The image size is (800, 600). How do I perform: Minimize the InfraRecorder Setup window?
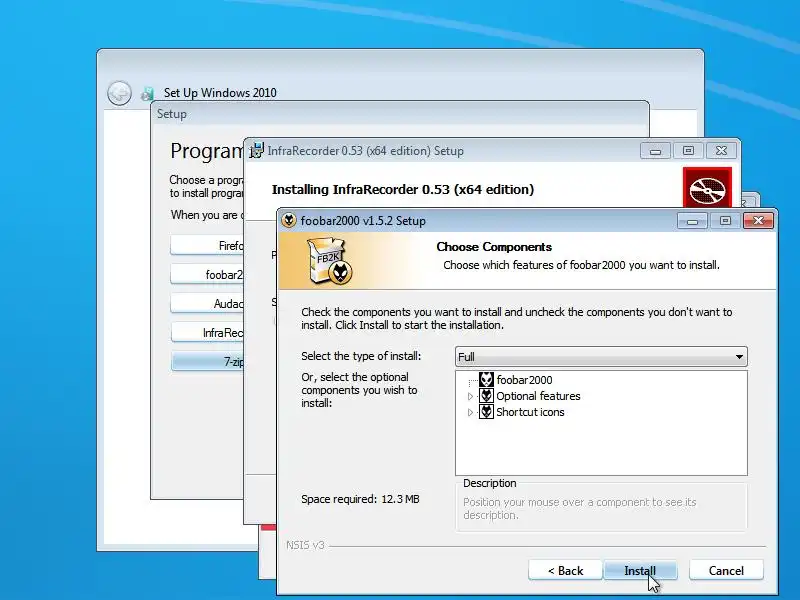click(x=656, y=151)
